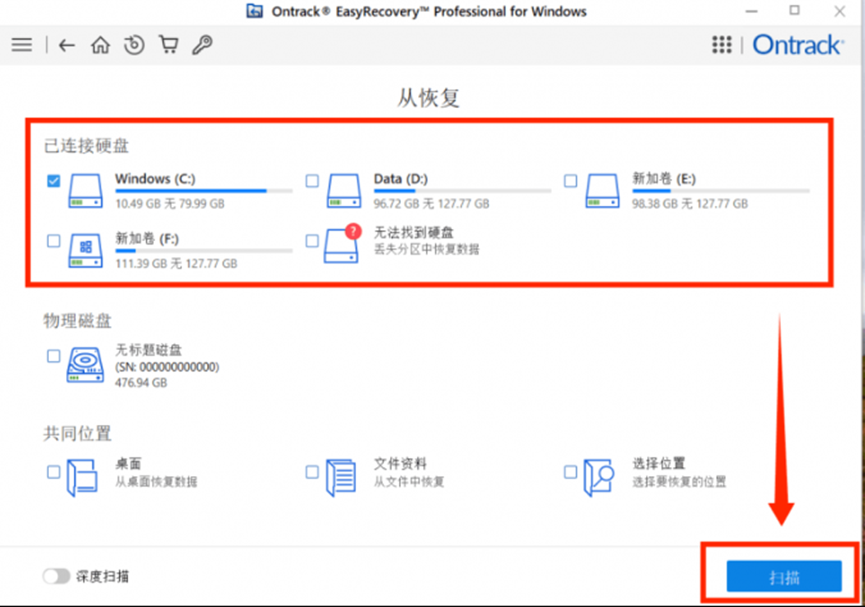This screenshot has height=607, width=865.
Task: Click the 10.49 GB 无 79.99 GB text
Action: (x=170, y=204)
